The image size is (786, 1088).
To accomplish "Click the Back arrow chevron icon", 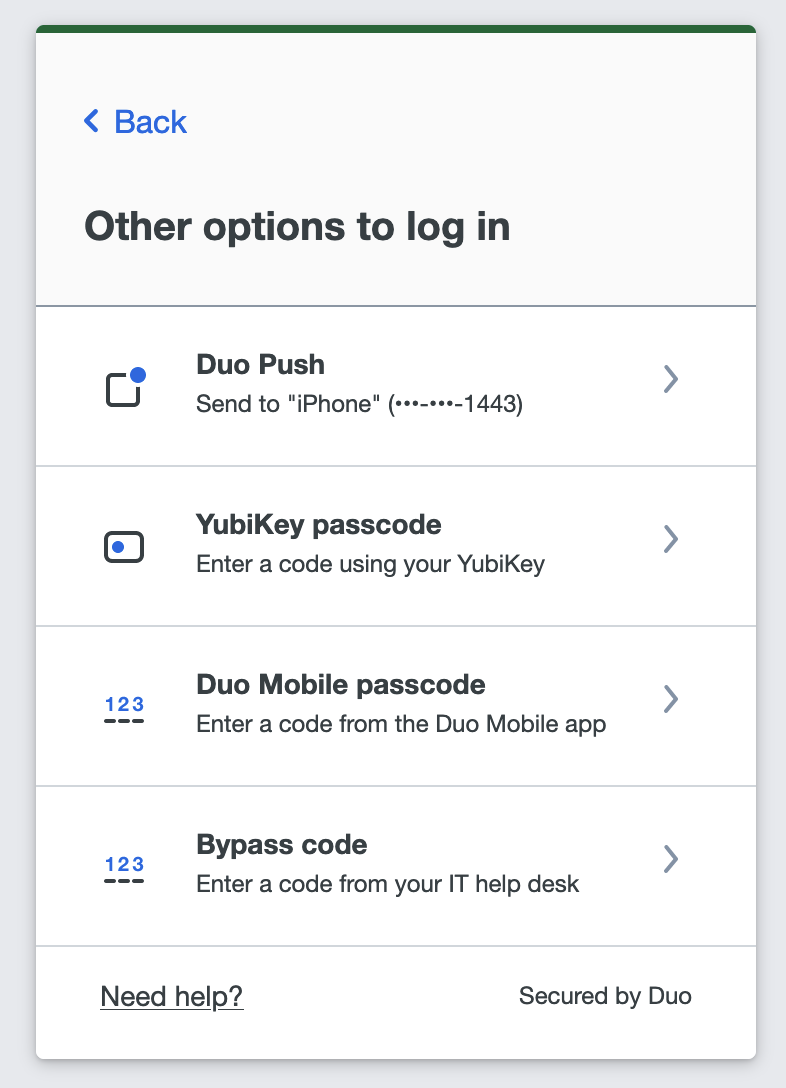I will (x=92, y=122).
